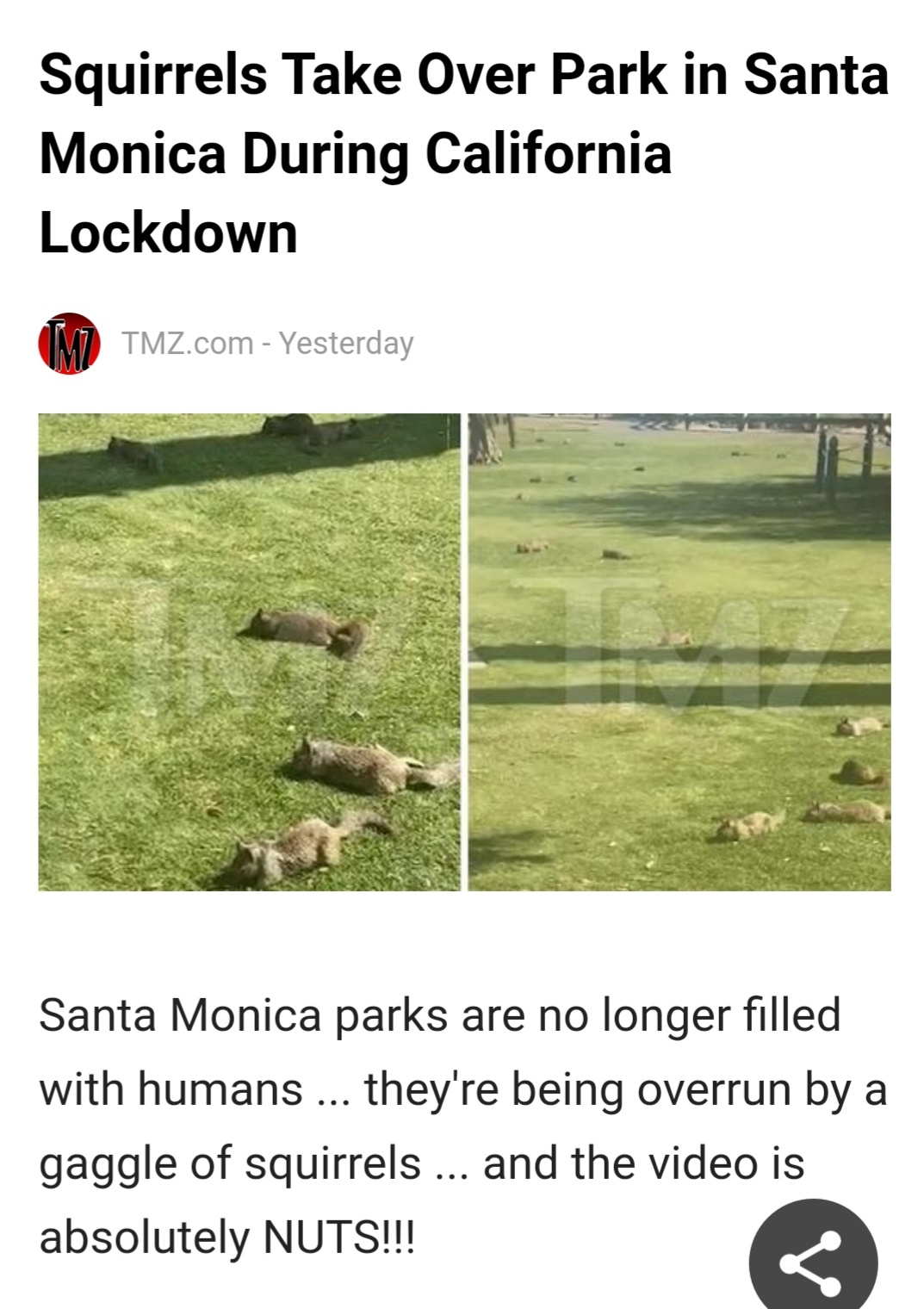This screenshot has width=924, height=1309.
Task: Select 'Santa Monica parks' in summary text
Action: [243, 1016]
